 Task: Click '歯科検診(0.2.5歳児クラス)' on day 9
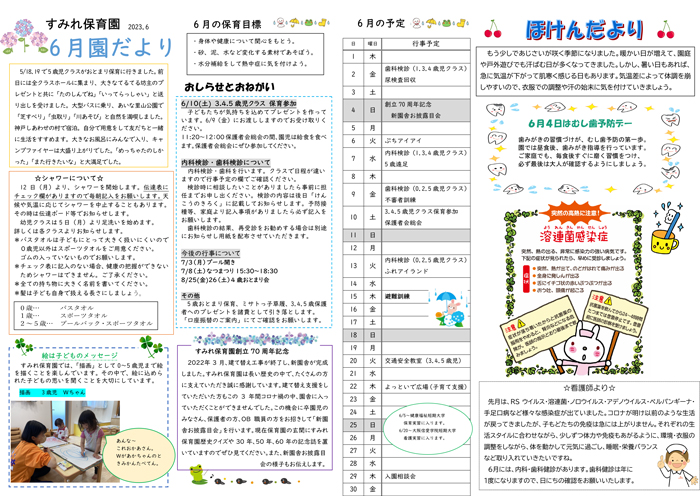[x=426, y=188]
